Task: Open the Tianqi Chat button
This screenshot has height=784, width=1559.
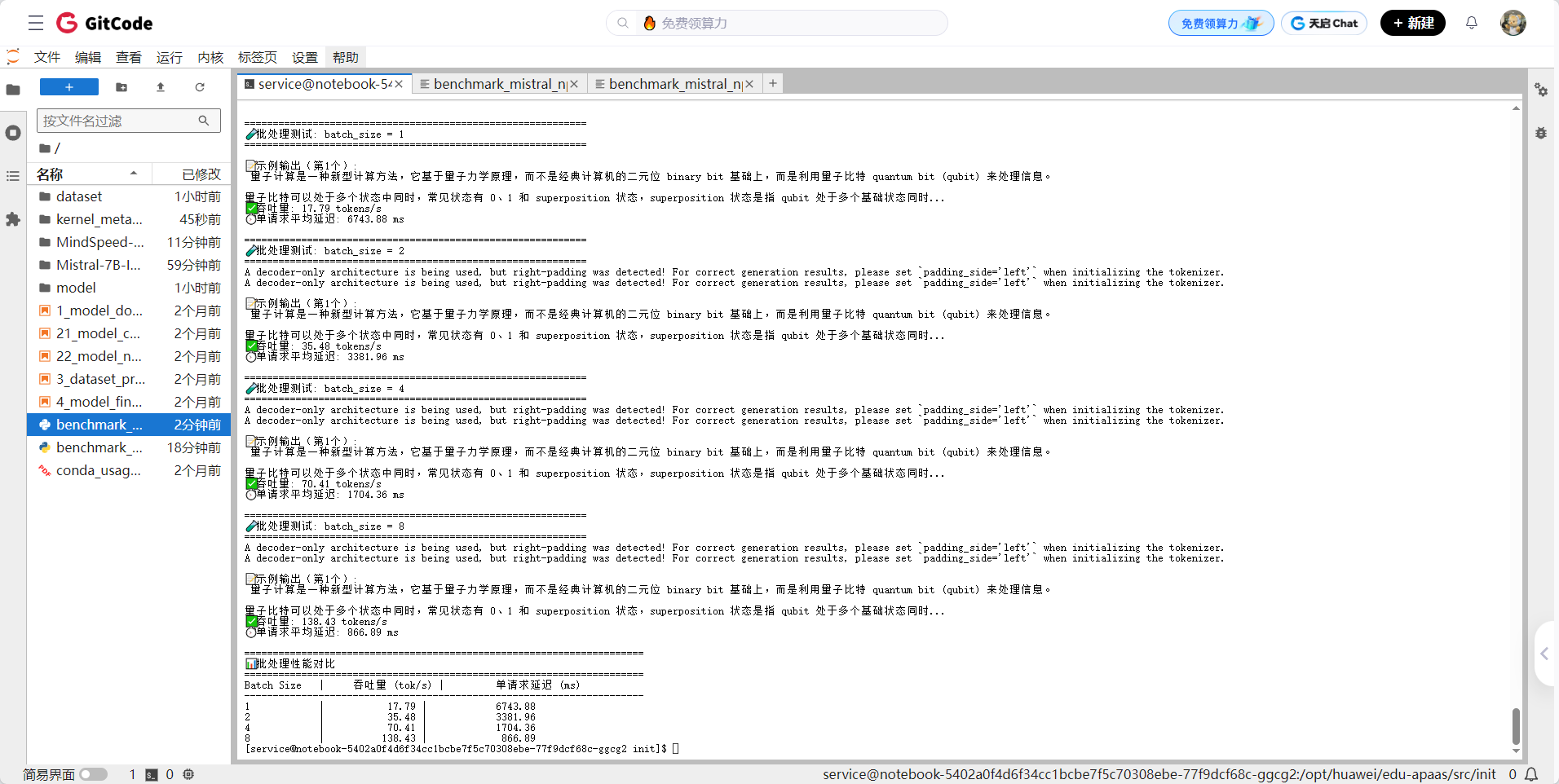Action: click(x=1324, y=23)
